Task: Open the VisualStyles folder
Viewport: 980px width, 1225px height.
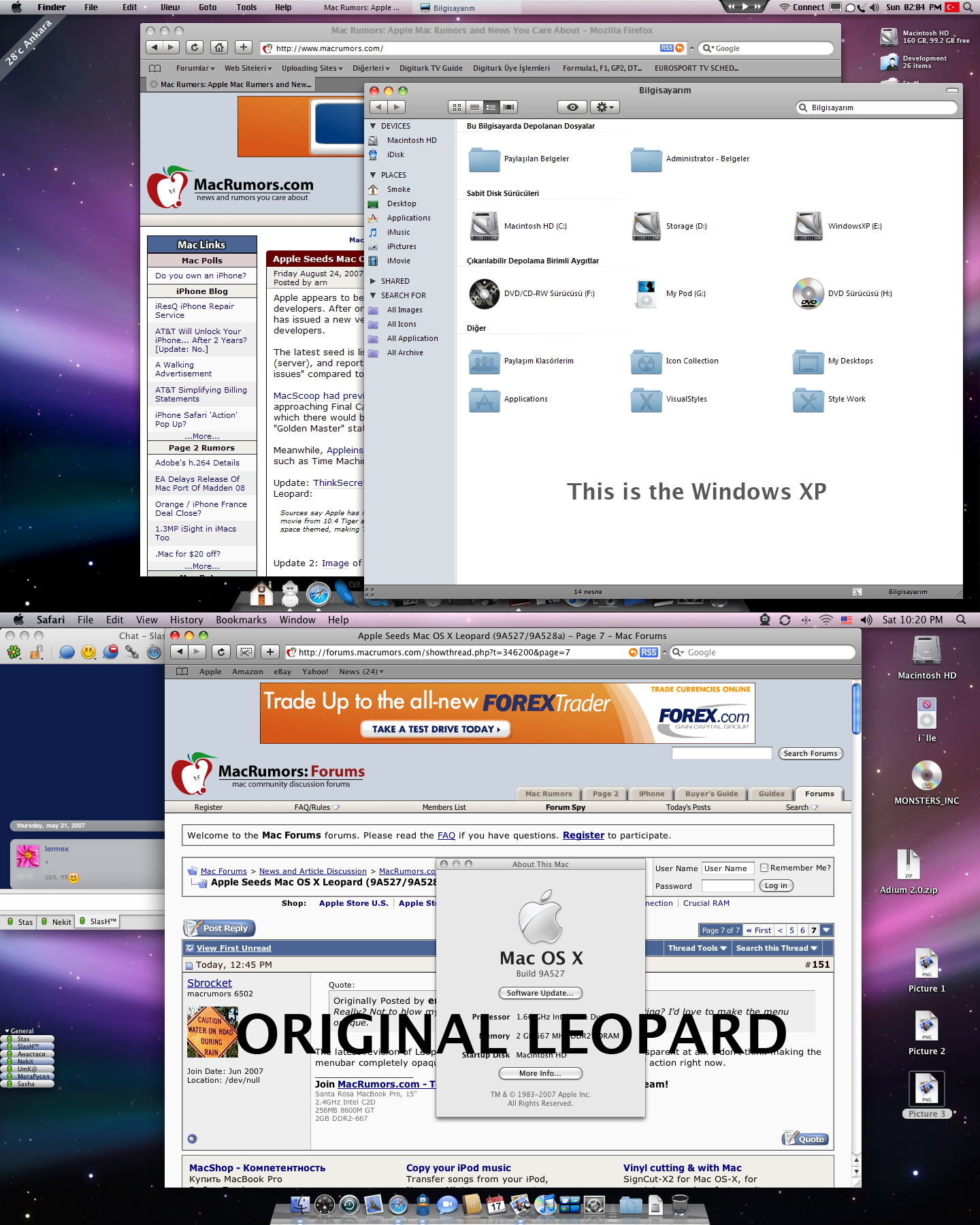Action: click(x=647, y=399)
